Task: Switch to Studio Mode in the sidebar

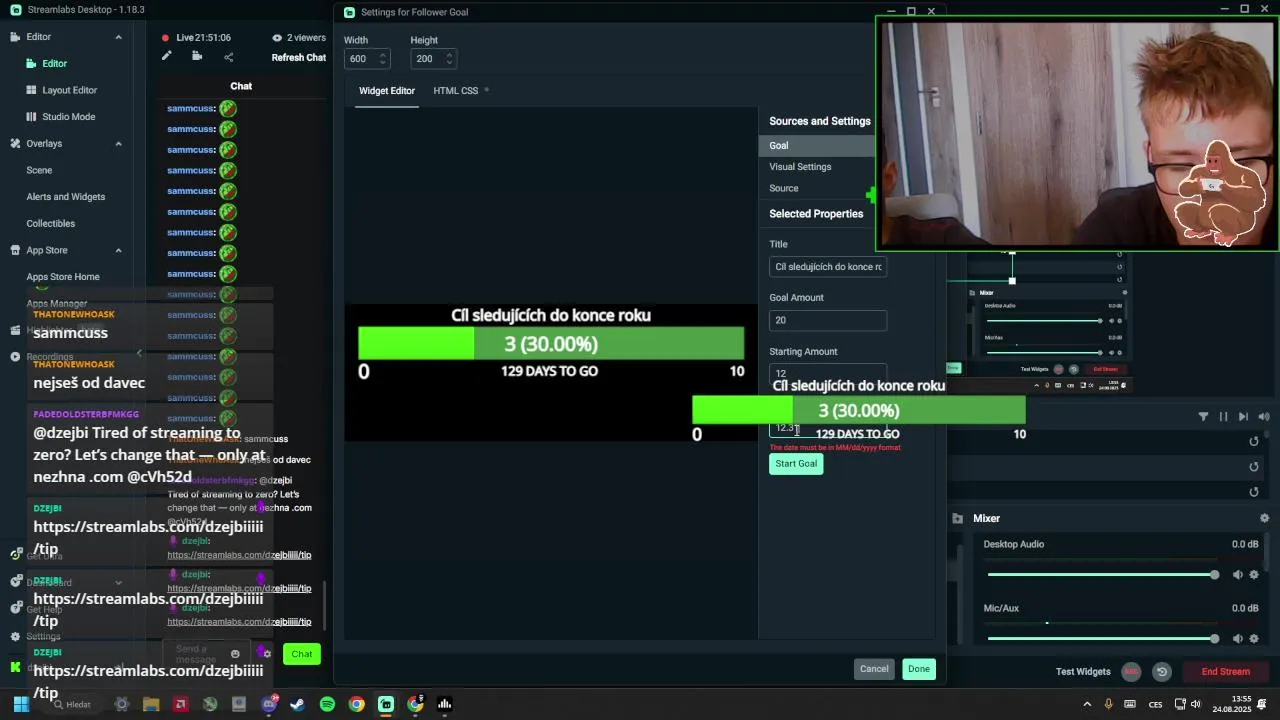Action: click(x=68, y=117)
